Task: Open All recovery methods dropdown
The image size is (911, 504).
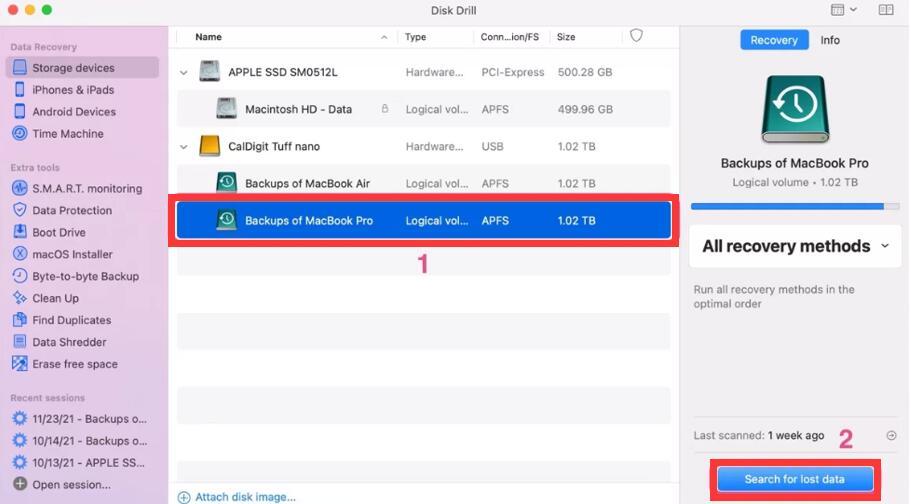Action: 795,246
